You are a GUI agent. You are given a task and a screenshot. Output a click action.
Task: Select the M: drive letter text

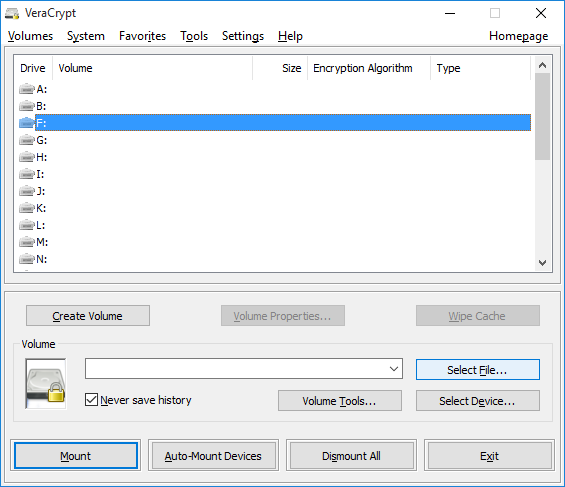tap(42, 242)
